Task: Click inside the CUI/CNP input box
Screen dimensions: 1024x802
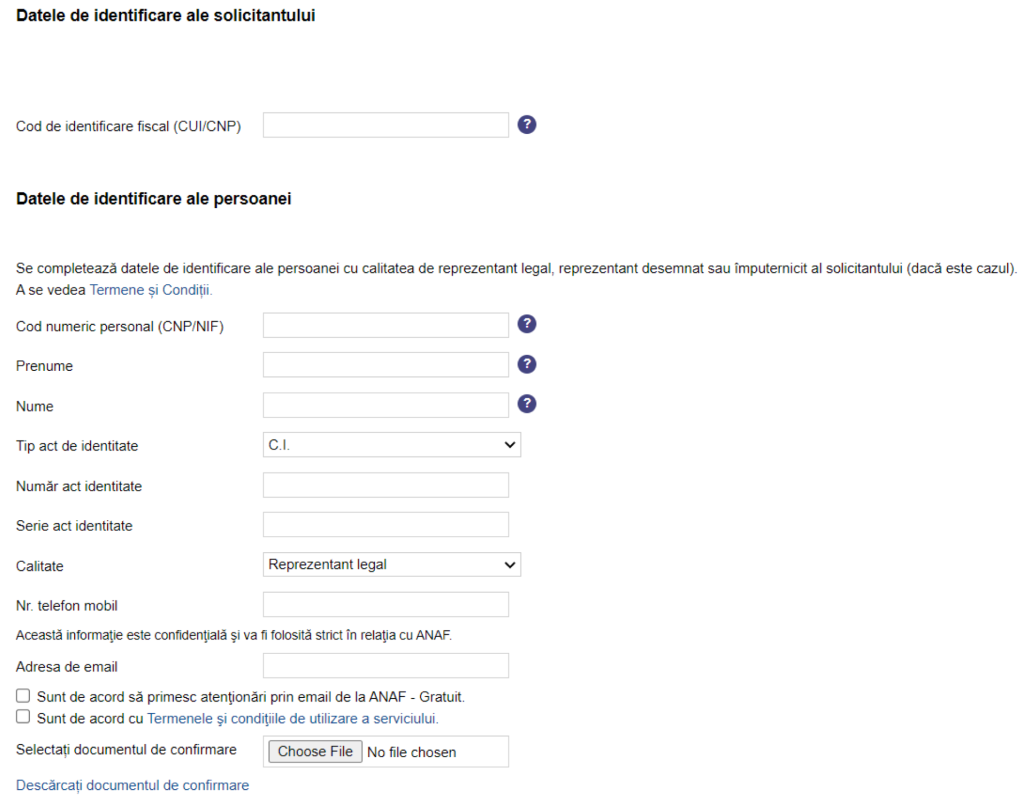Action: coord(385,124)
